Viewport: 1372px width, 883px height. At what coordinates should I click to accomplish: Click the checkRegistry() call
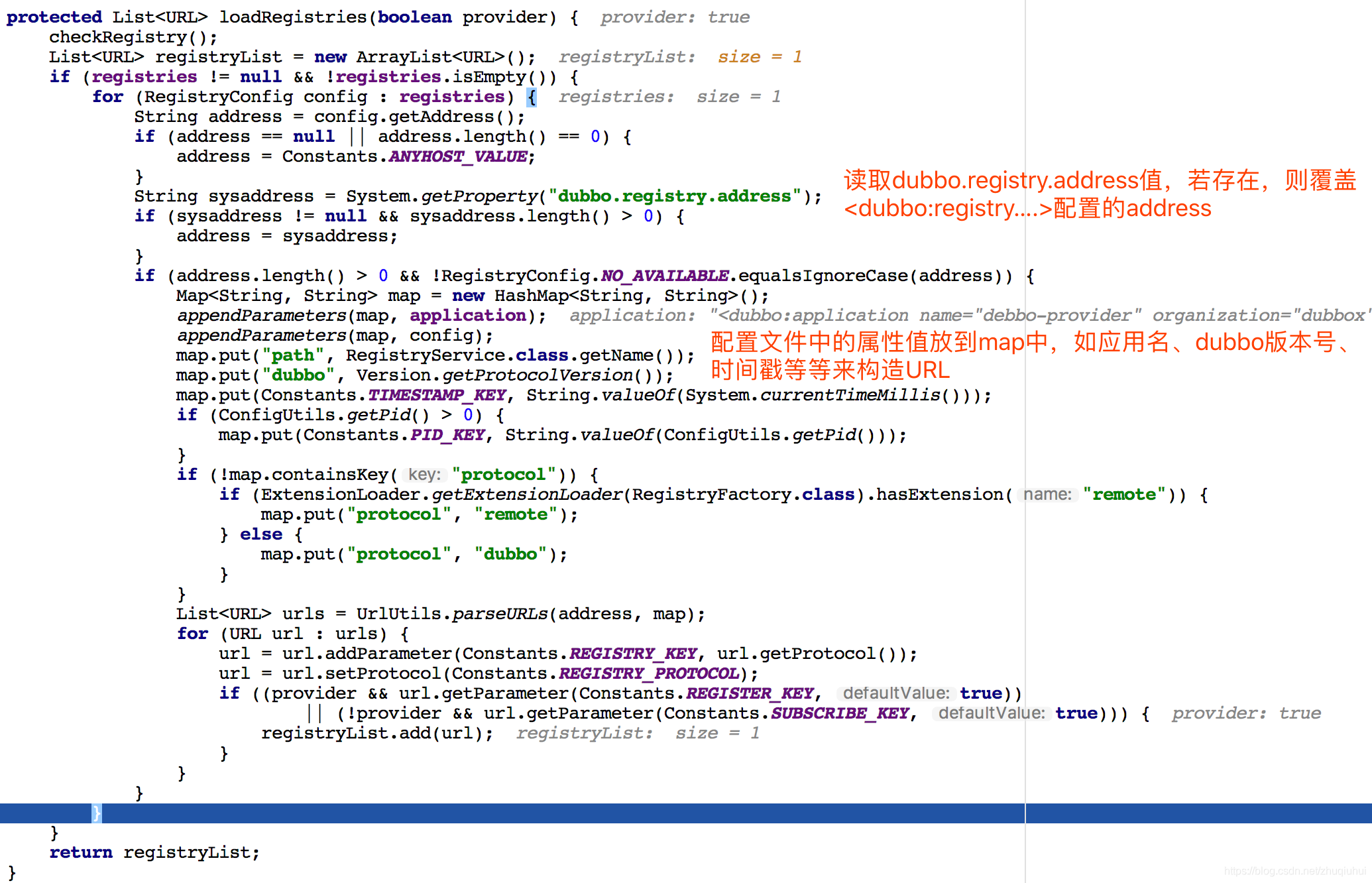click(x=133, y=37)
